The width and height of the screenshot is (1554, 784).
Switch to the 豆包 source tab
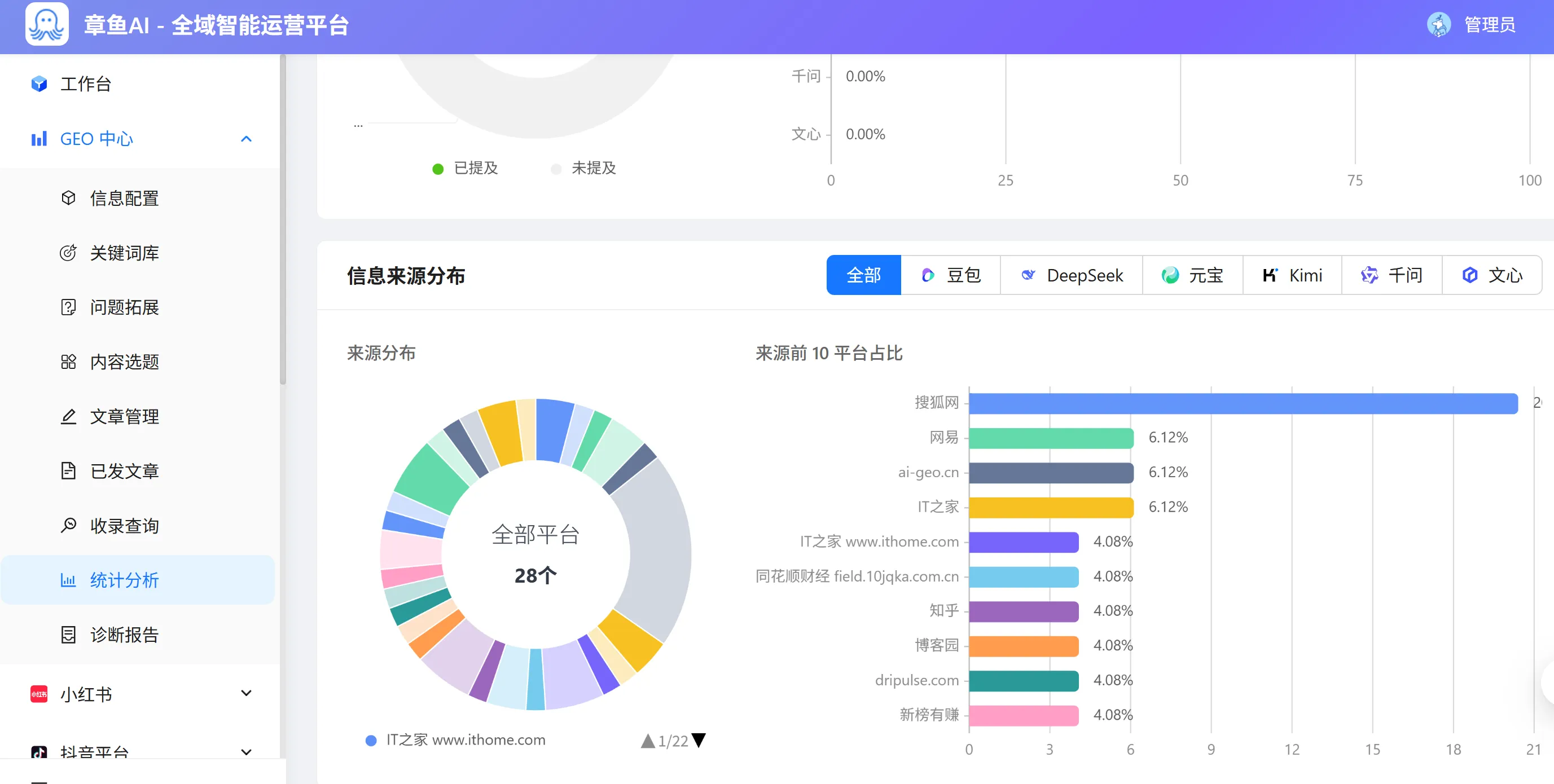[950, 275]
